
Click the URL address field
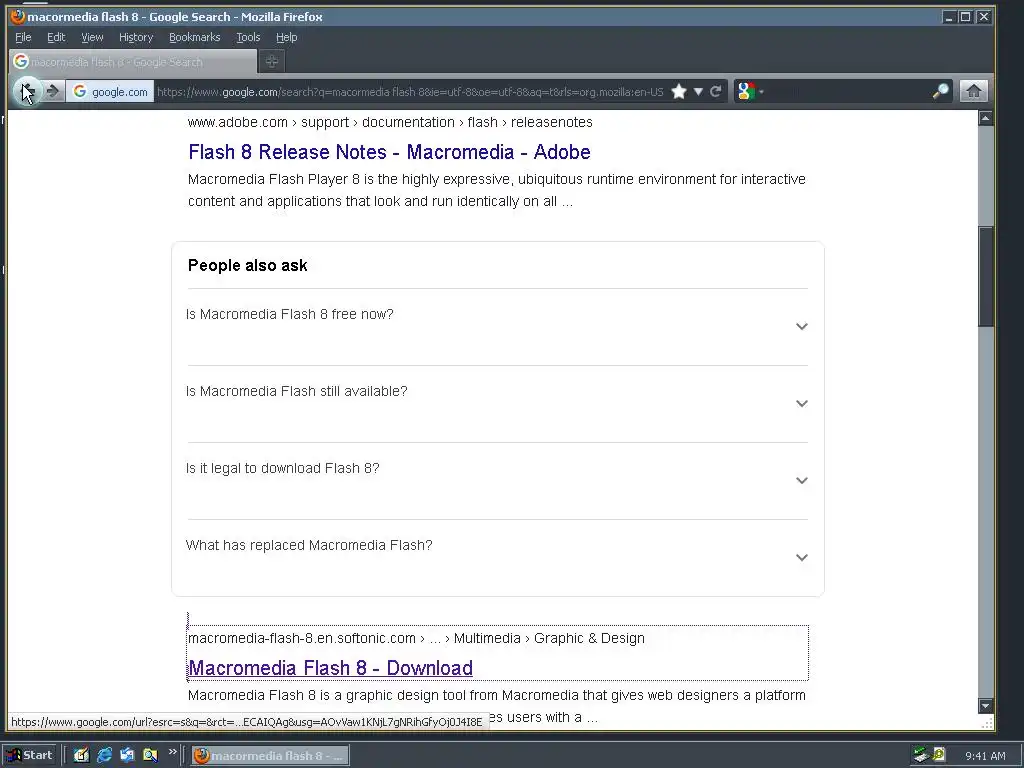pos(410,91)
